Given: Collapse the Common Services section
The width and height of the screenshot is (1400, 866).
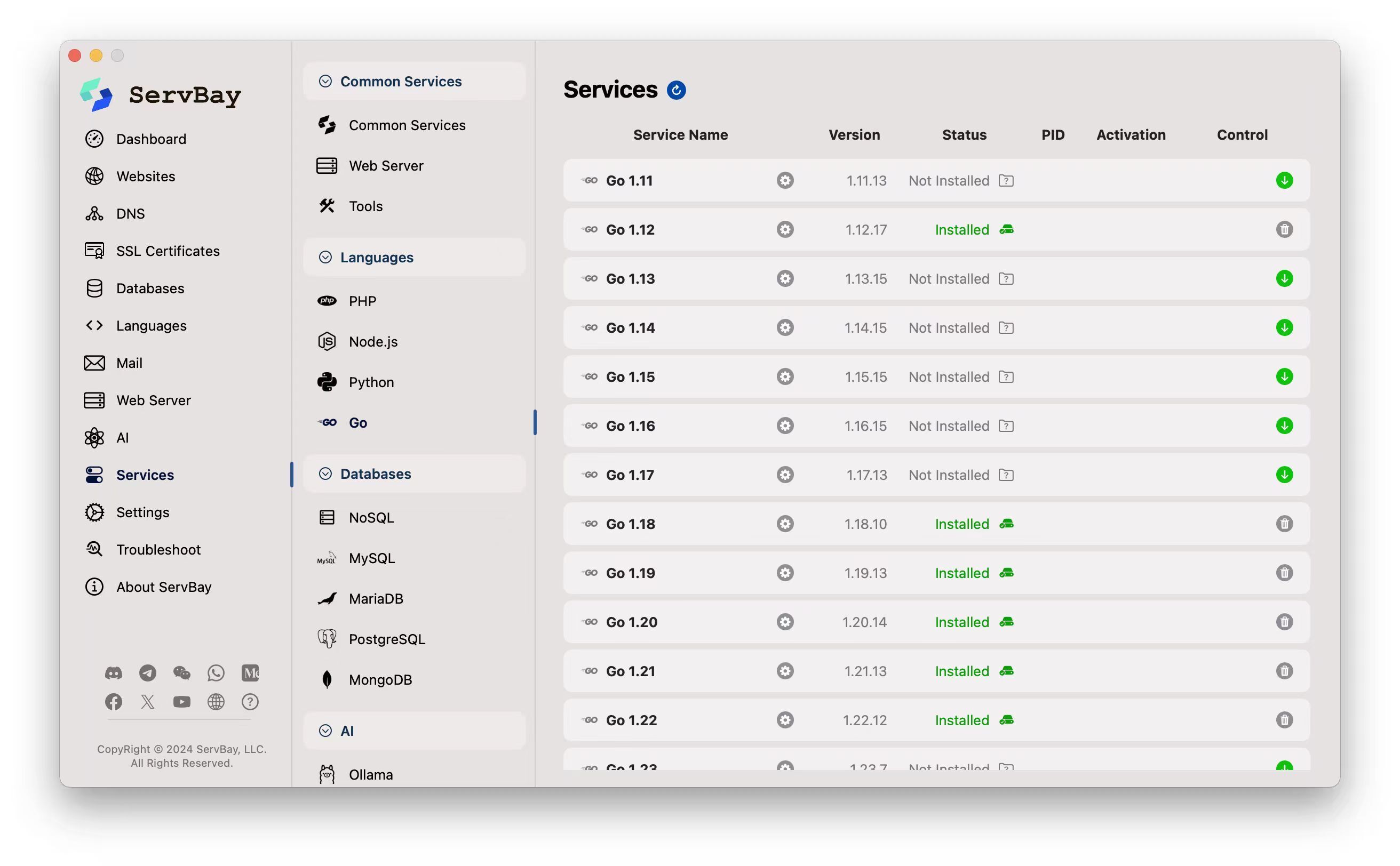Looking at the screenshot, I should pyautogui.click(x=325, y=82).
